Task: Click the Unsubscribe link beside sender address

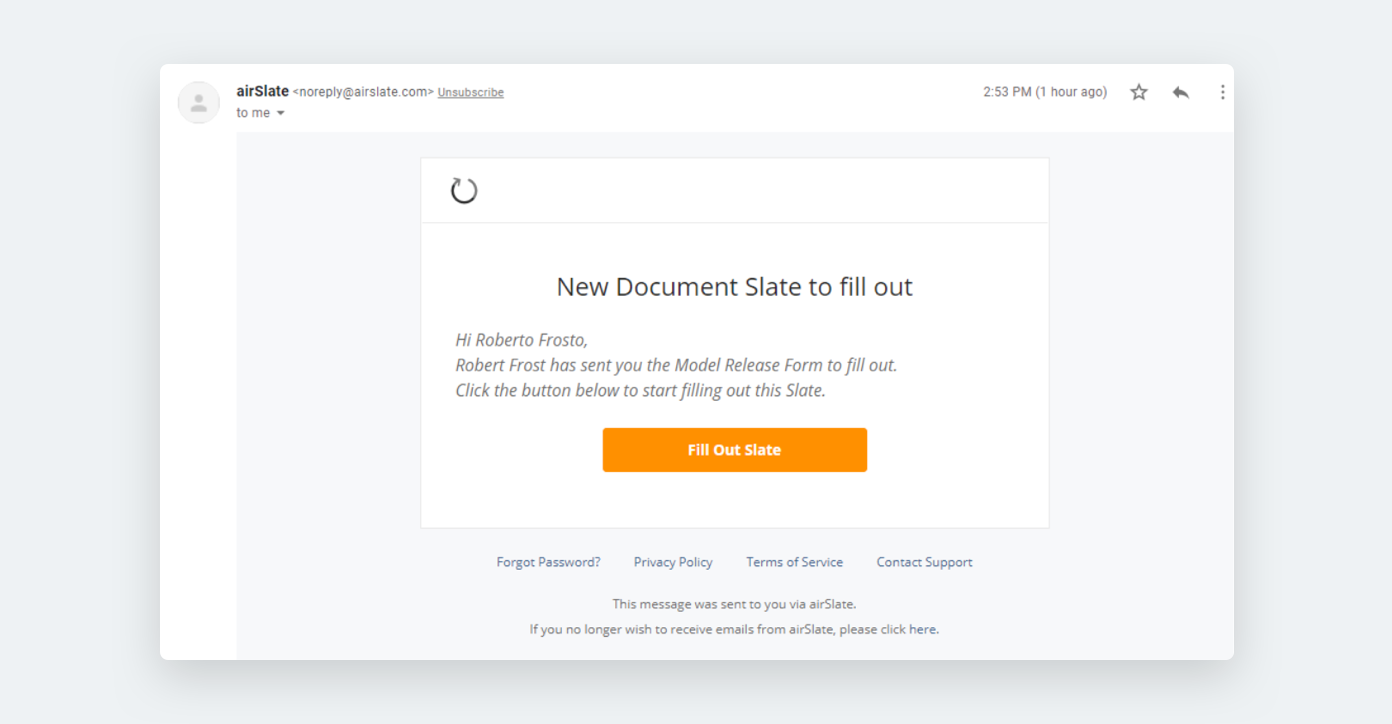Action: 470,92
